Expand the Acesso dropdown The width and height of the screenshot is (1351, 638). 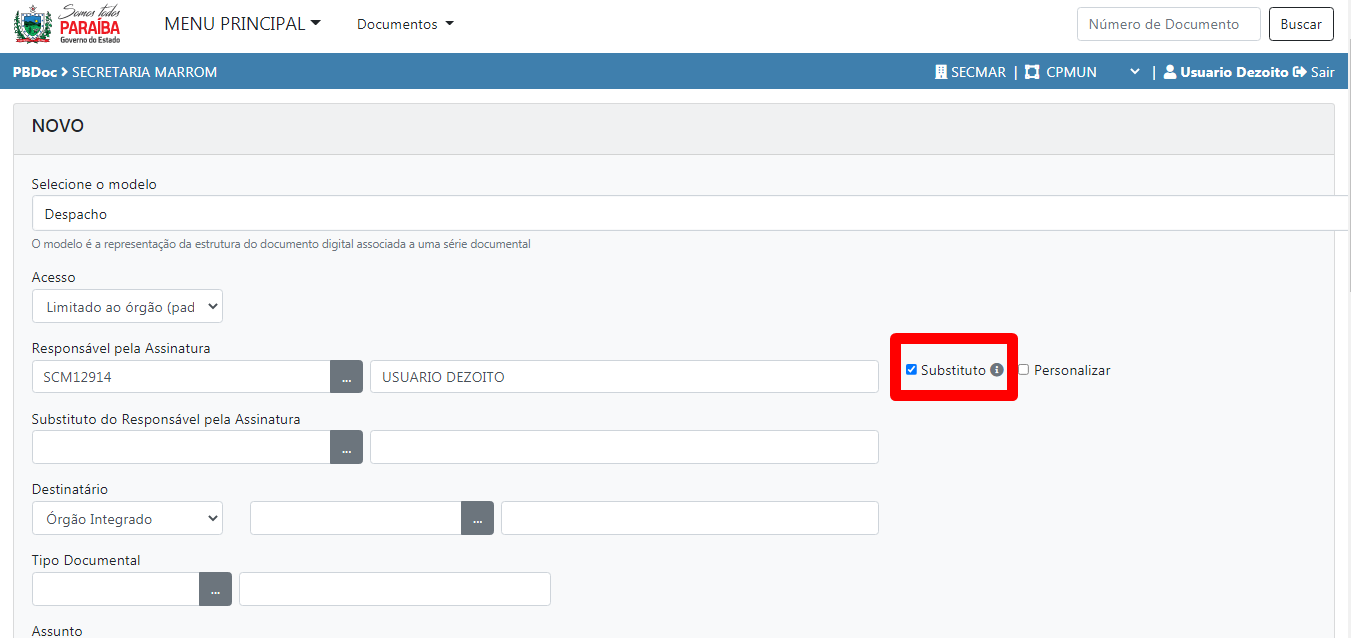127,307
